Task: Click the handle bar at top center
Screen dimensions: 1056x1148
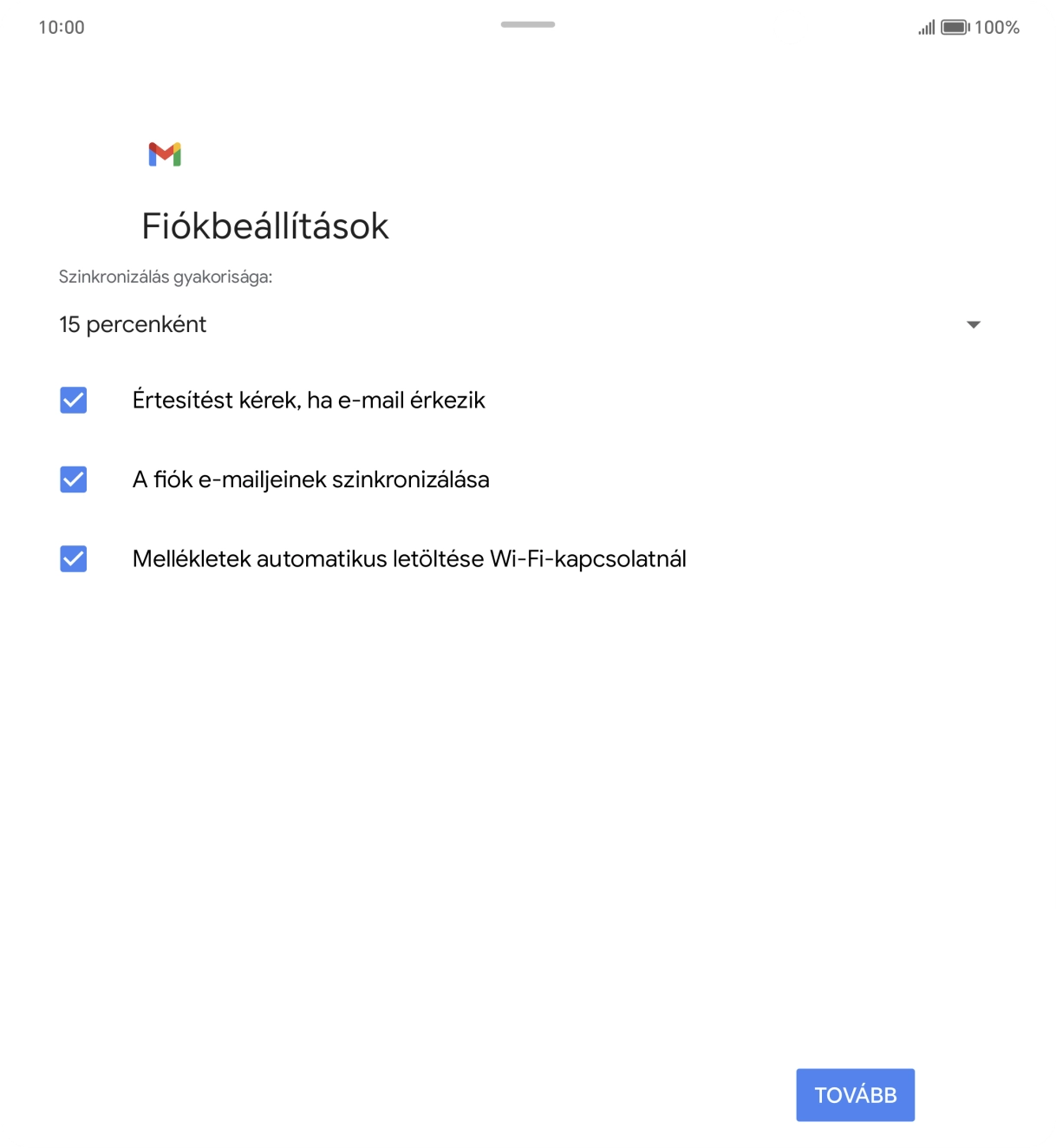Action: [x=527, y=25]
